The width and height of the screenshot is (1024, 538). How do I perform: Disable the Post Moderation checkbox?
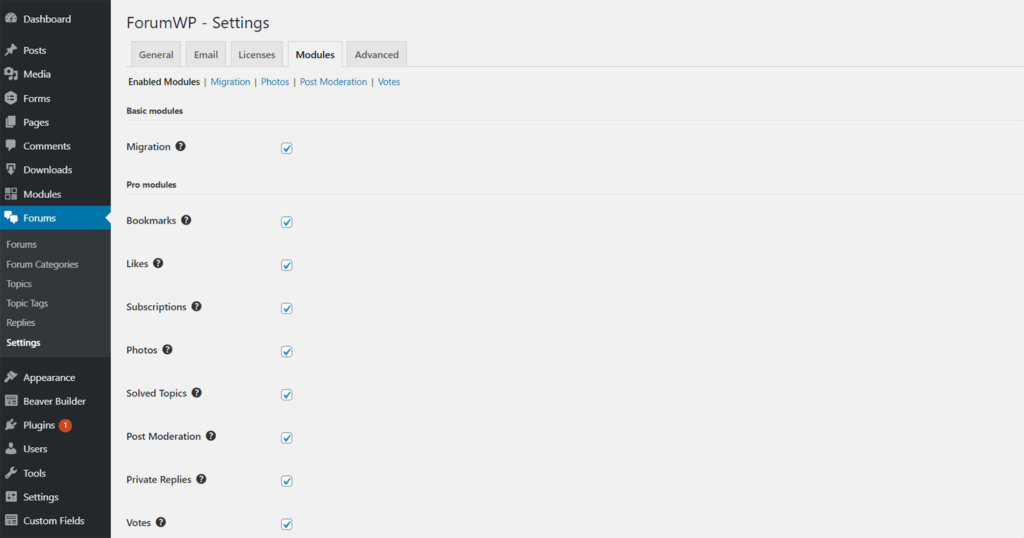[x=287, y=437]
